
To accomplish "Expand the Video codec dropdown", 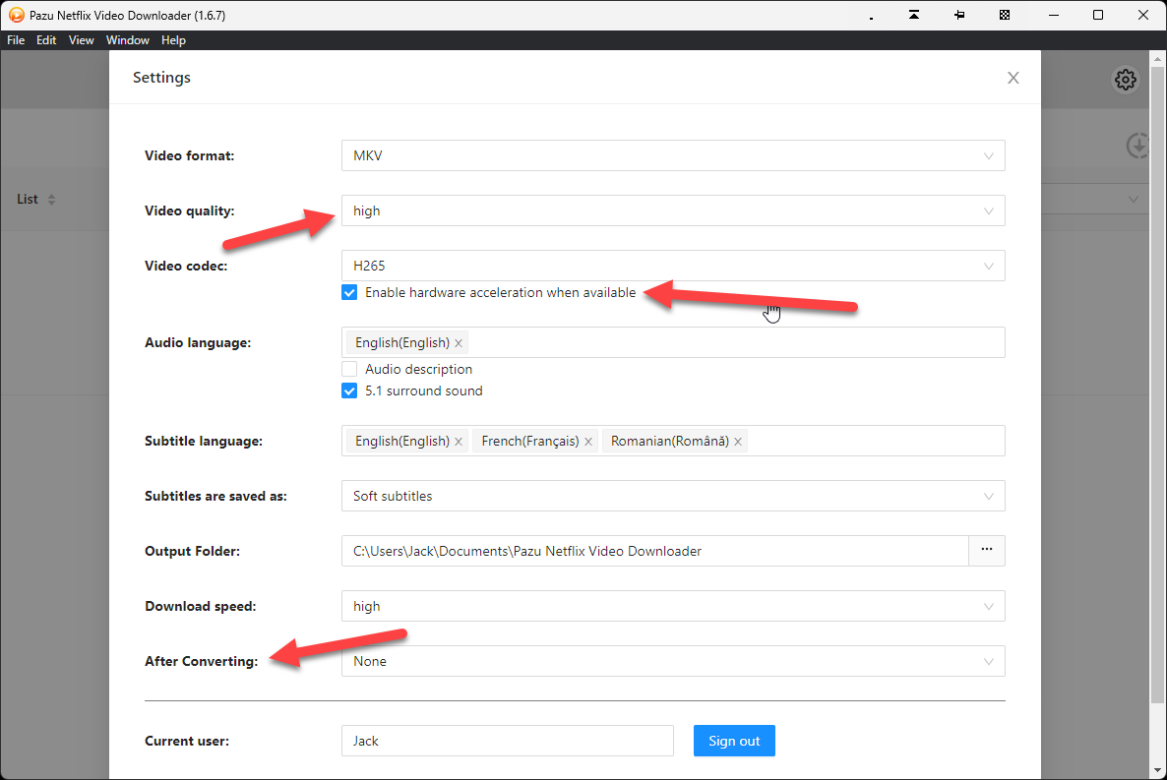I will point(672,266).
